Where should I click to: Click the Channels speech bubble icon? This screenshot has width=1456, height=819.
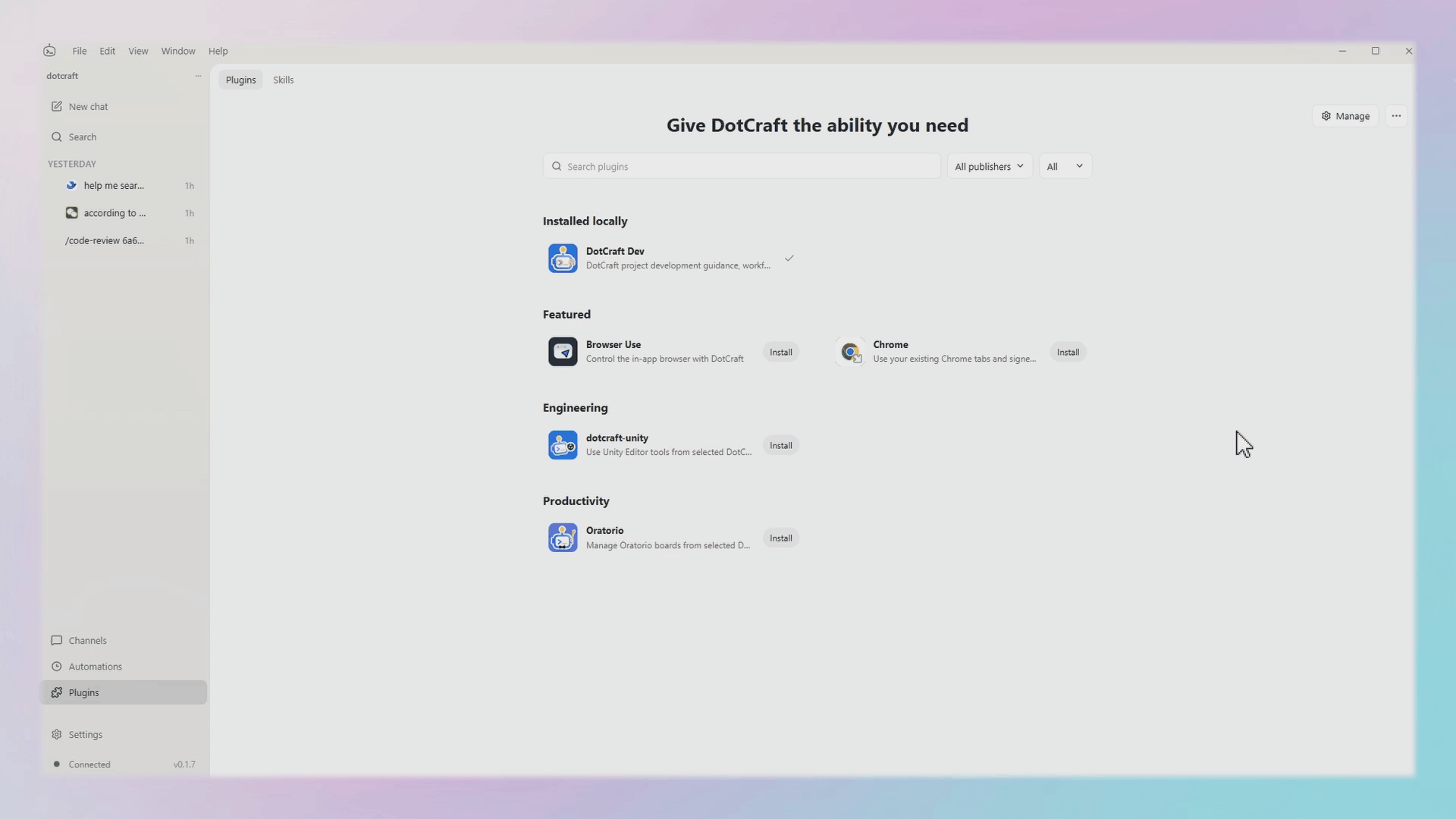click(x=57, y=641)
